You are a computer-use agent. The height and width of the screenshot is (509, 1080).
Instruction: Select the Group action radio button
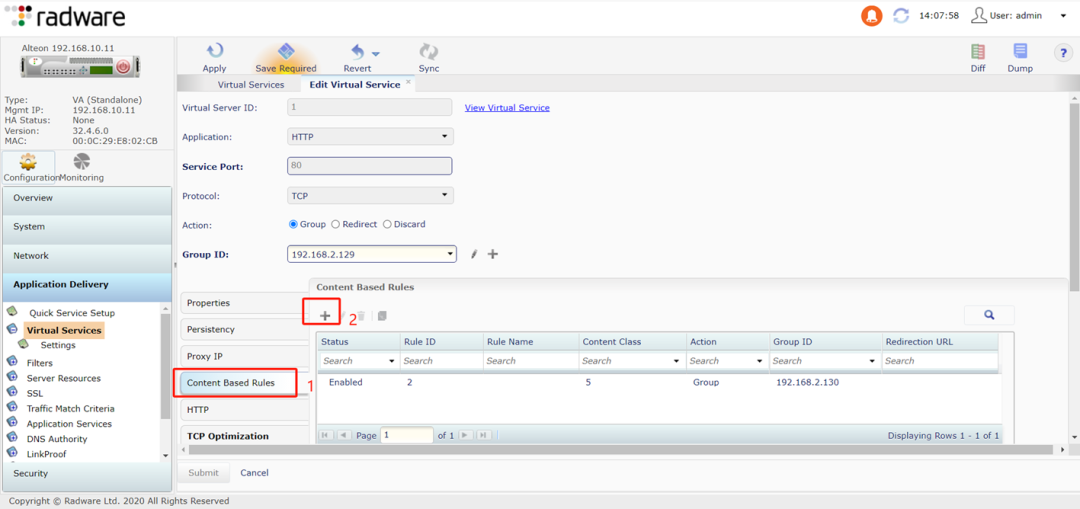pos(293,225)
